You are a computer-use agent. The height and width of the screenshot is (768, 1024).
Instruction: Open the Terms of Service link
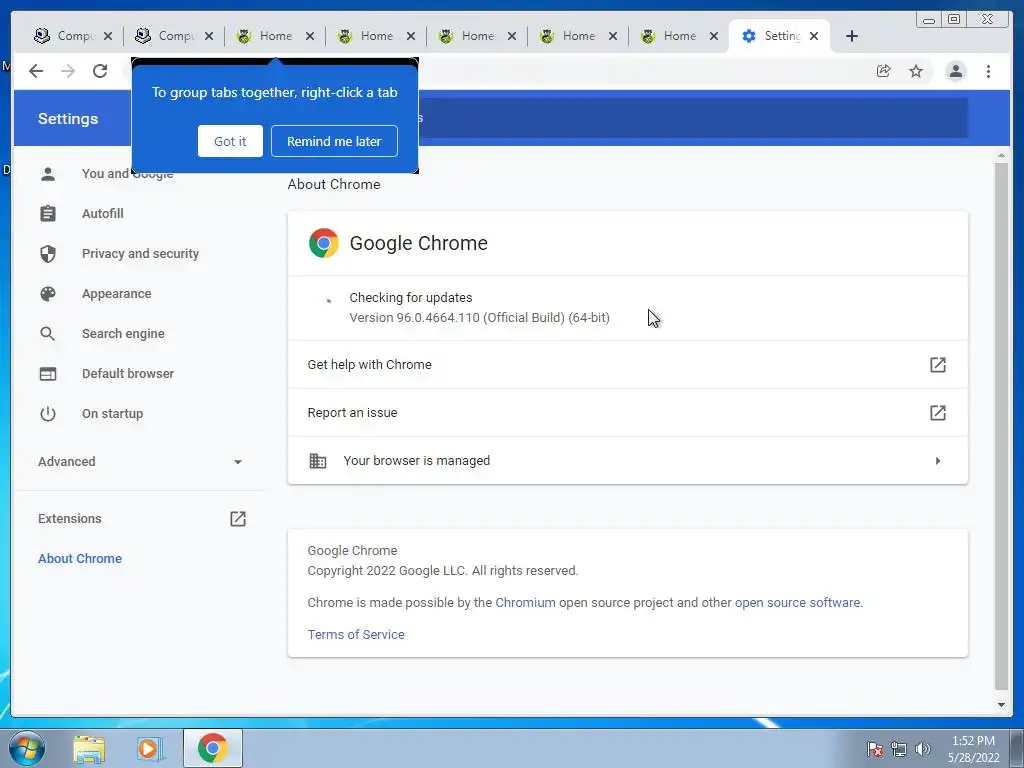click(x=356, y=634)
